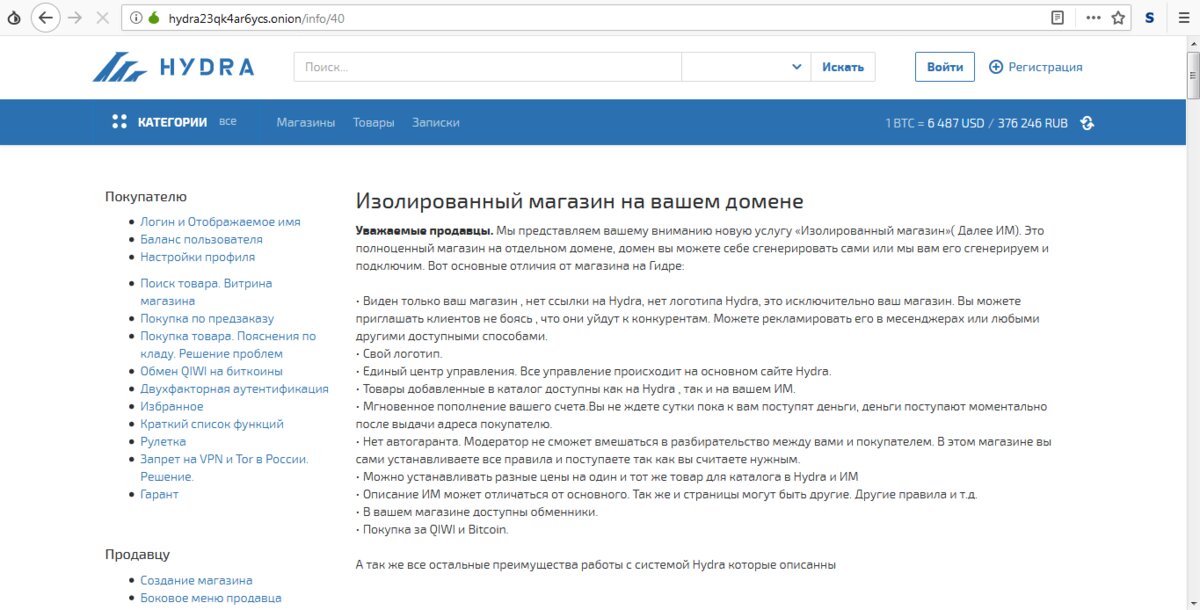
Task: Open 'Избранное' sidebar link
Action: tap(172, 406)
